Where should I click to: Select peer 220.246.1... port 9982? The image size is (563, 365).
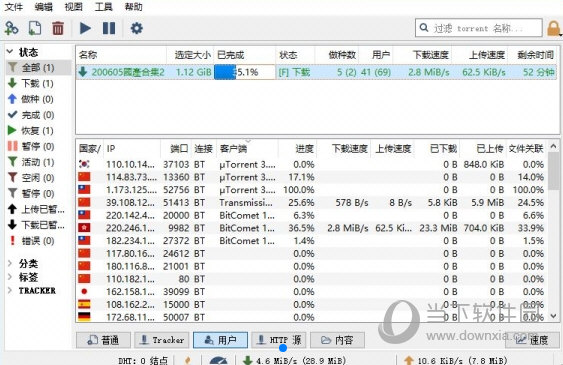click(x=312, y=228)
